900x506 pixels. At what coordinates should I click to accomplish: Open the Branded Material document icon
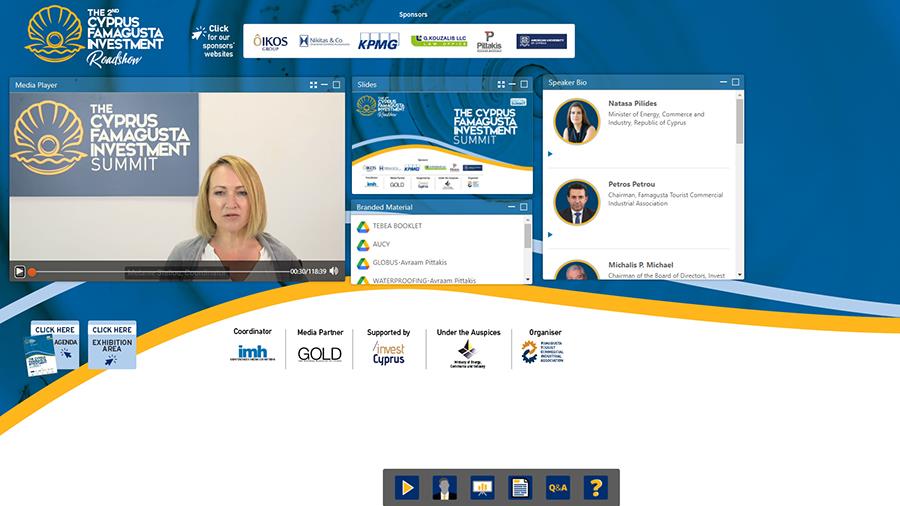pyautogui.click(x=520, y=487)
